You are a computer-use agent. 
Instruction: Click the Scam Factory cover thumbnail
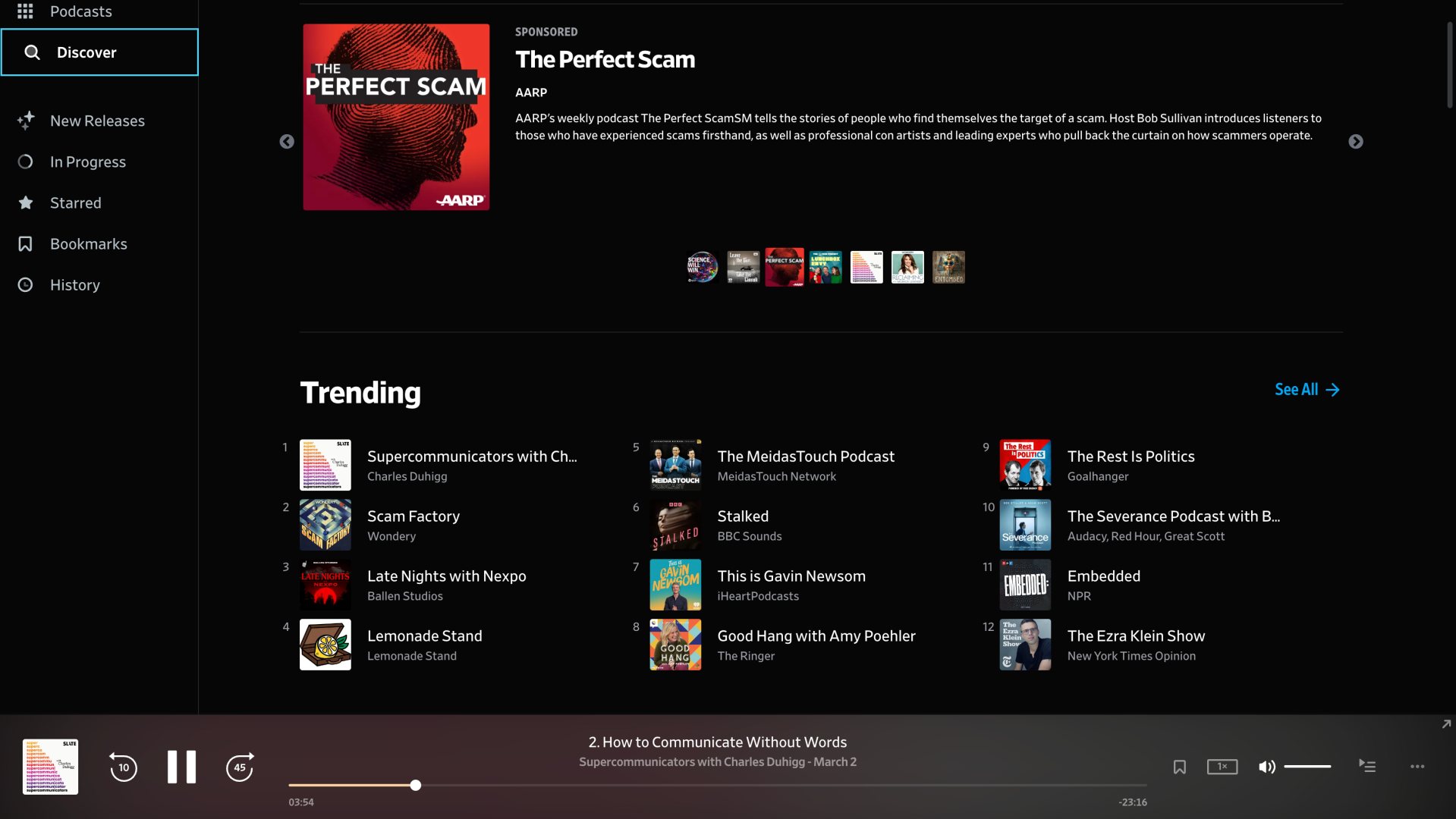coord(325,525)
